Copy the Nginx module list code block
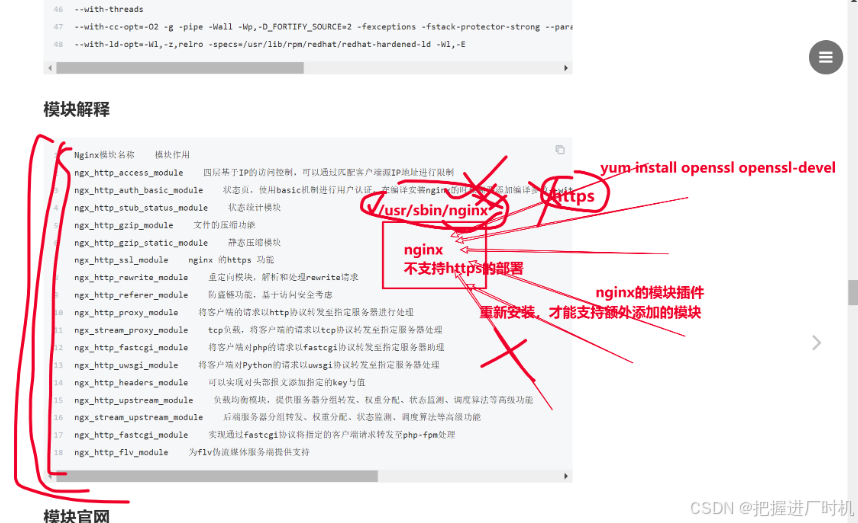This screenshot has height=523, width=858. 560,150
